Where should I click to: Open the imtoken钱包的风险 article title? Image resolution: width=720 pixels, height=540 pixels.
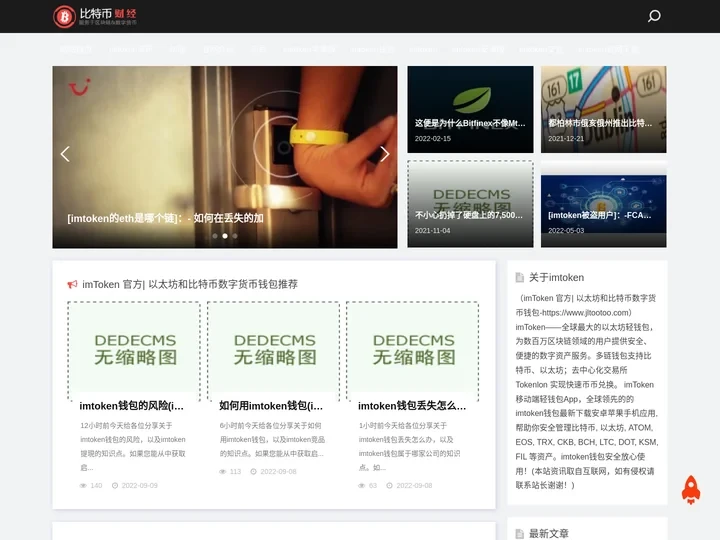coord(131,406)
